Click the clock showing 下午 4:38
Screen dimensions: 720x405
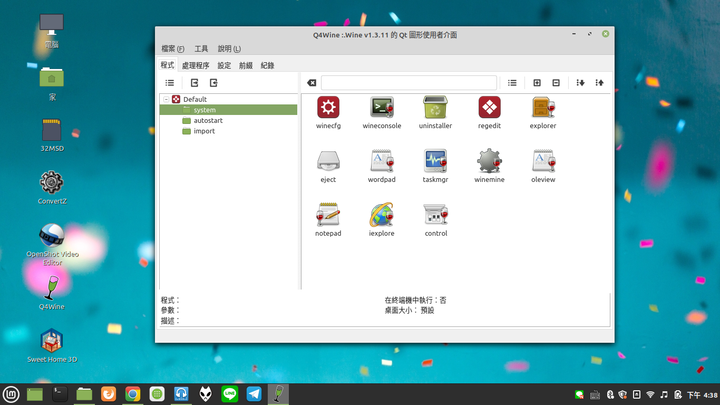tap(702, 395)
